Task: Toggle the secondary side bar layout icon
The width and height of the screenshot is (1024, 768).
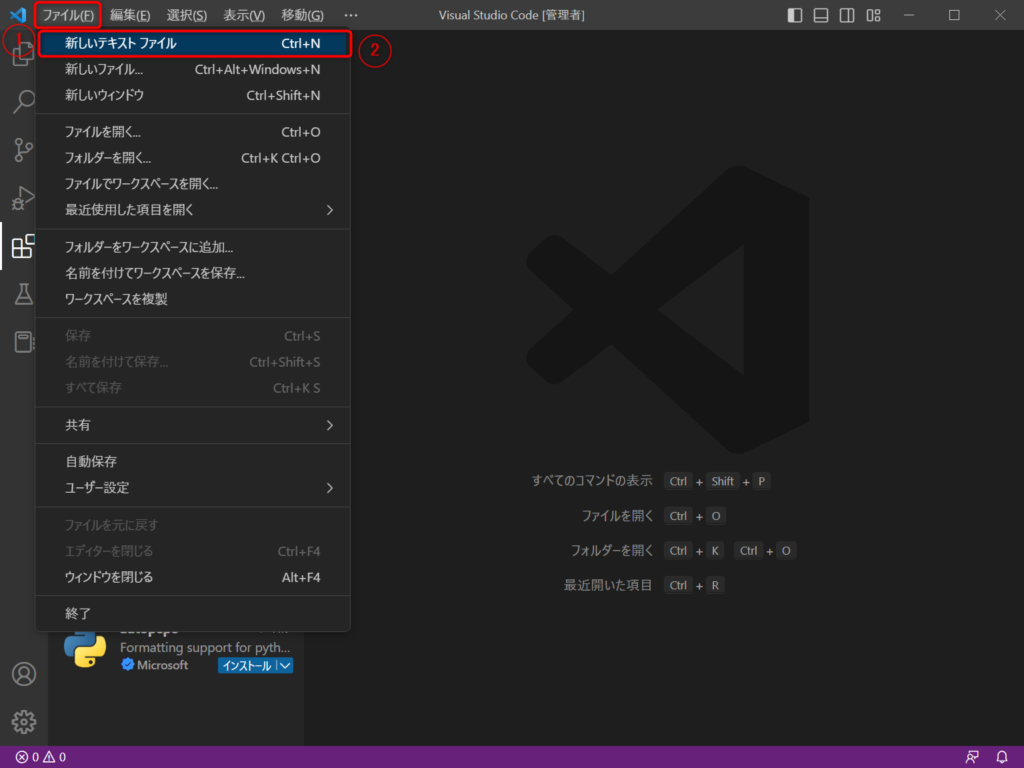Action: 847,15
